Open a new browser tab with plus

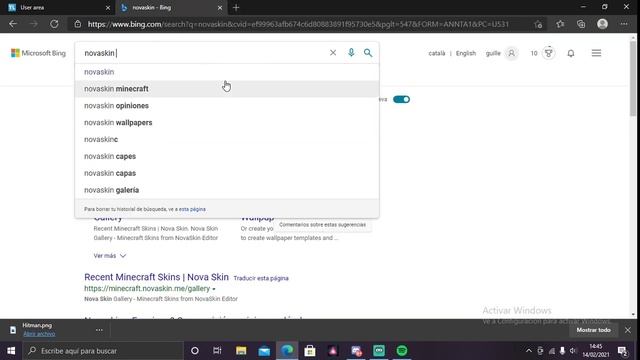pyautogui.click(x=236, y=8)
